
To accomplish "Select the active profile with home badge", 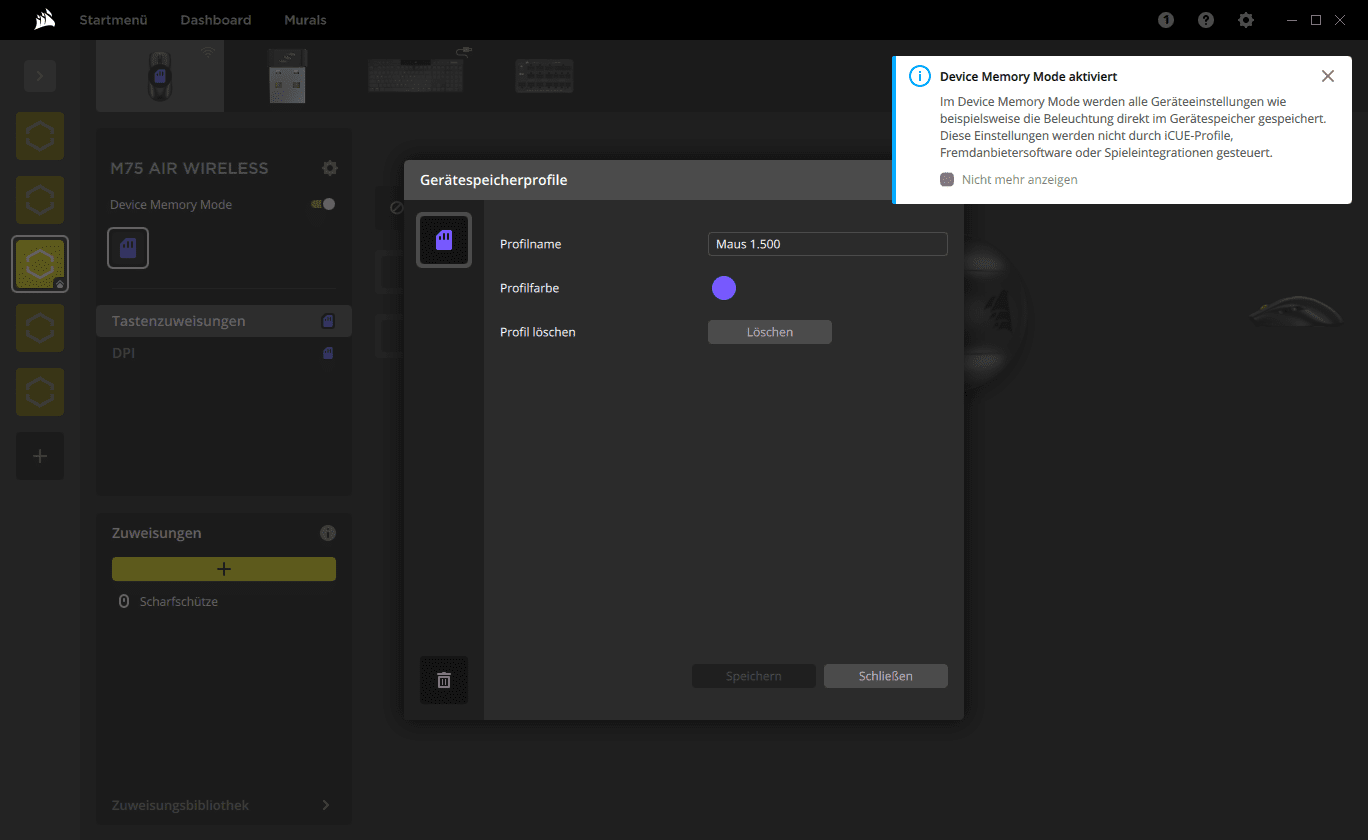I will click(x=40, y=264).
